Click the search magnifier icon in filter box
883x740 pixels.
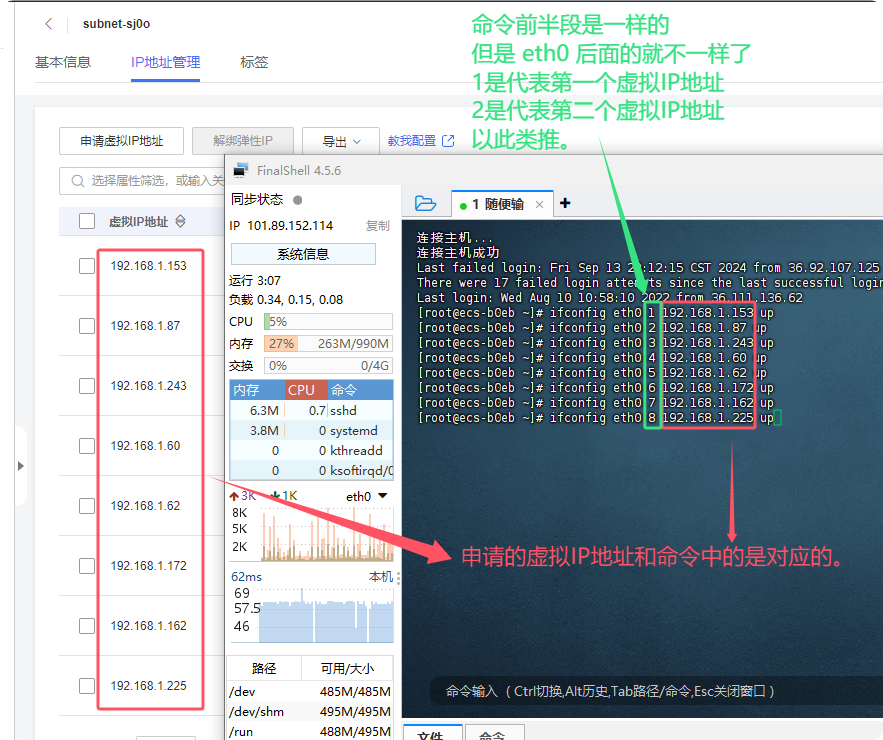(x=76, y=181)
